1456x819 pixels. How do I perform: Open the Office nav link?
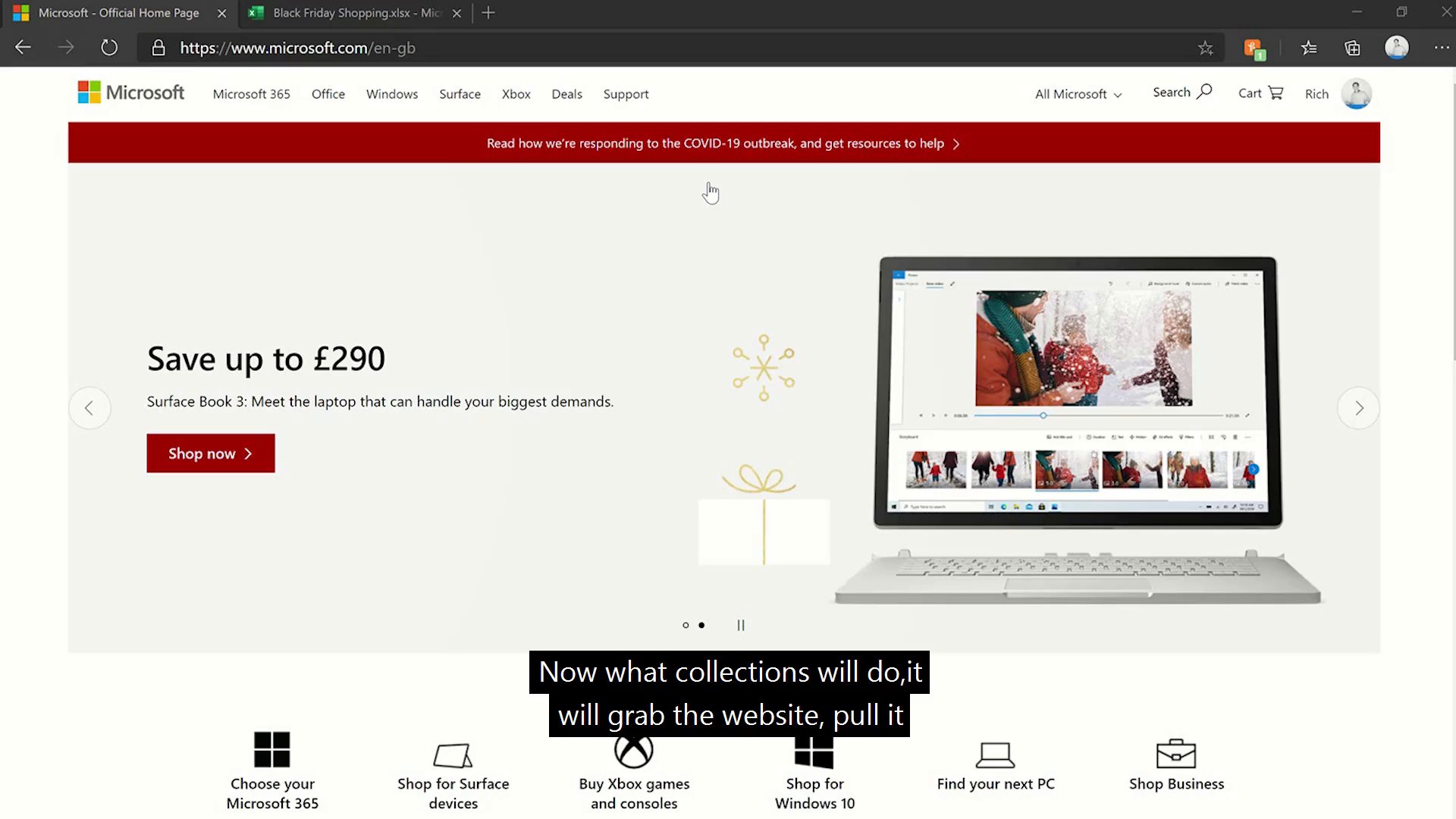[x=328, y=94]
